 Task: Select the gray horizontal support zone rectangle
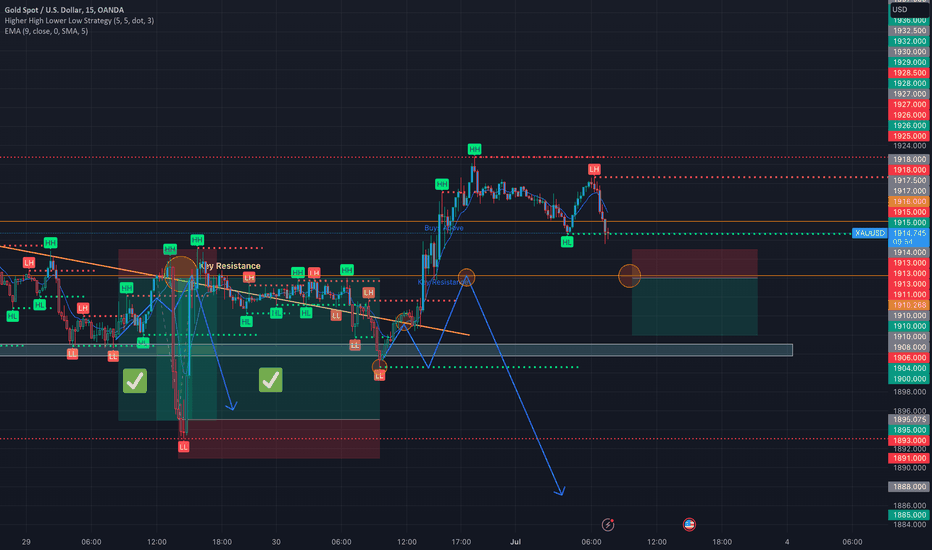pos(396,350)
